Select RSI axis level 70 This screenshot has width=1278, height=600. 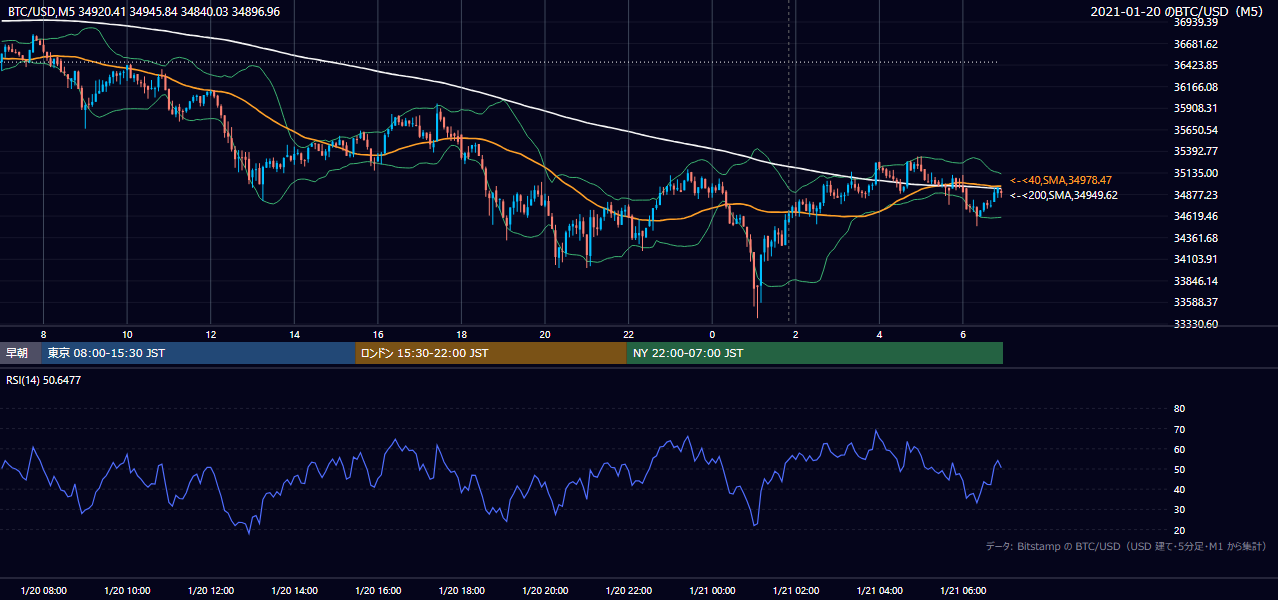point(1179,429)
